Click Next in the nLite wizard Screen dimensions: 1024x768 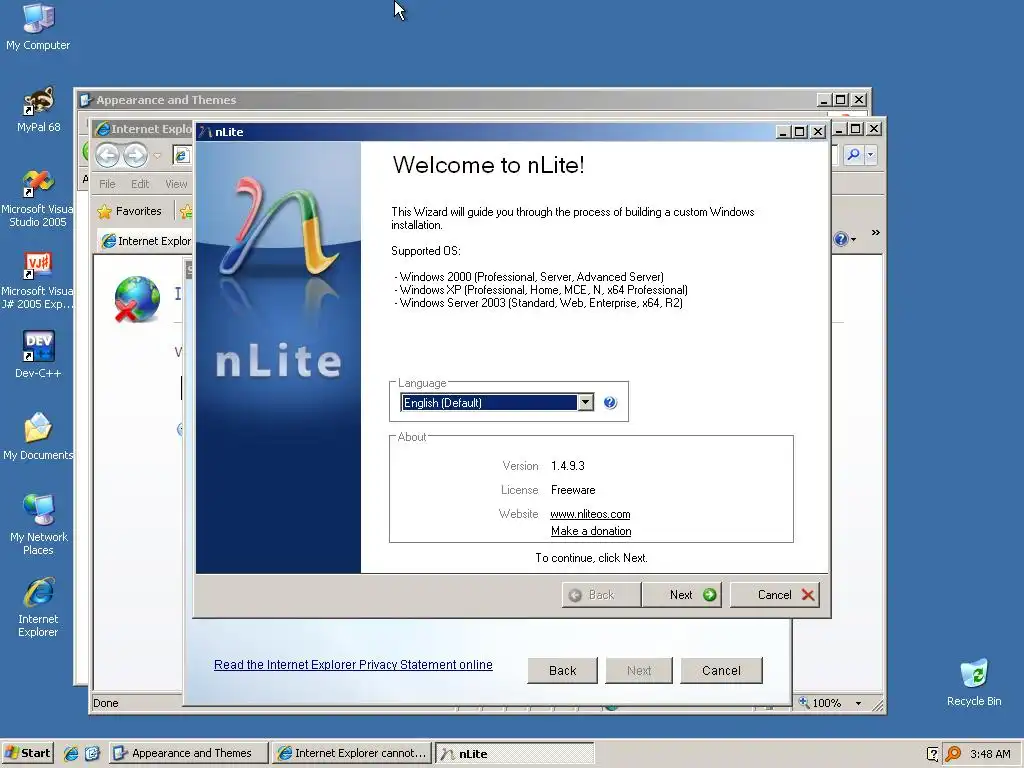682,595
